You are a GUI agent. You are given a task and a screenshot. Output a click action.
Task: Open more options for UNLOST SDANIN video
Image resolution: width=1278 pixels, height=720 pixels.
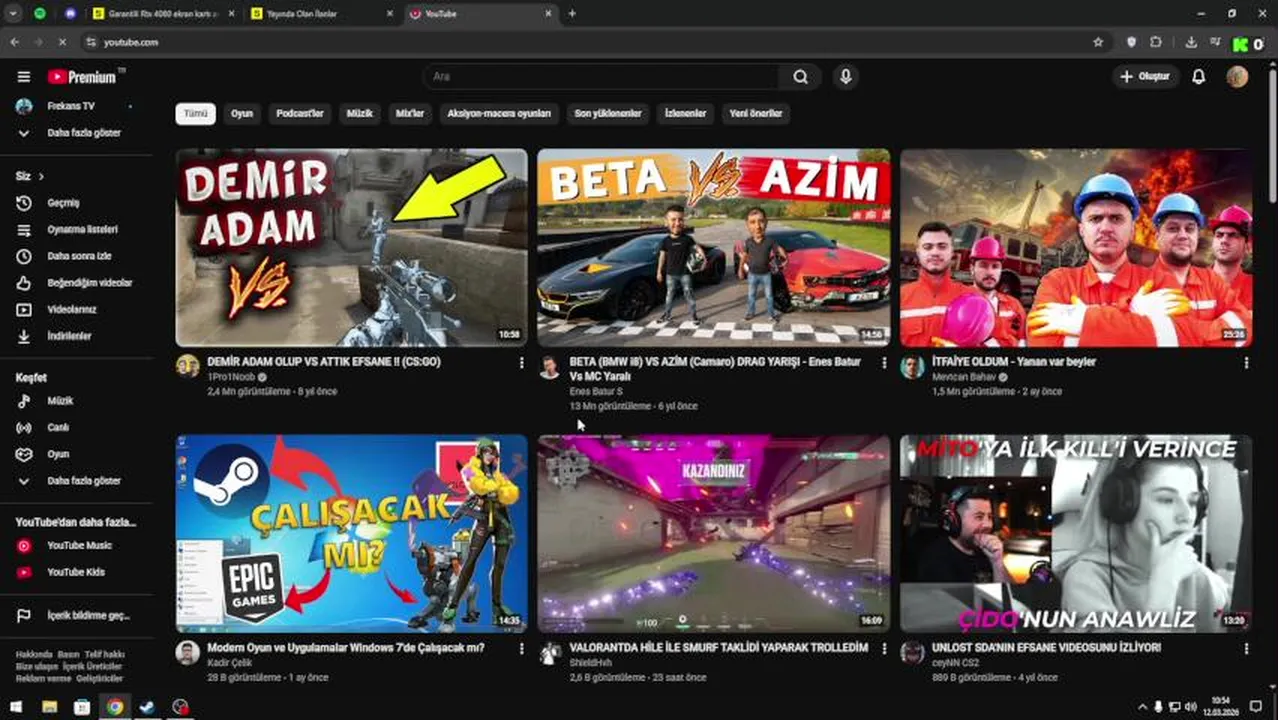[x=1246, y=649]
